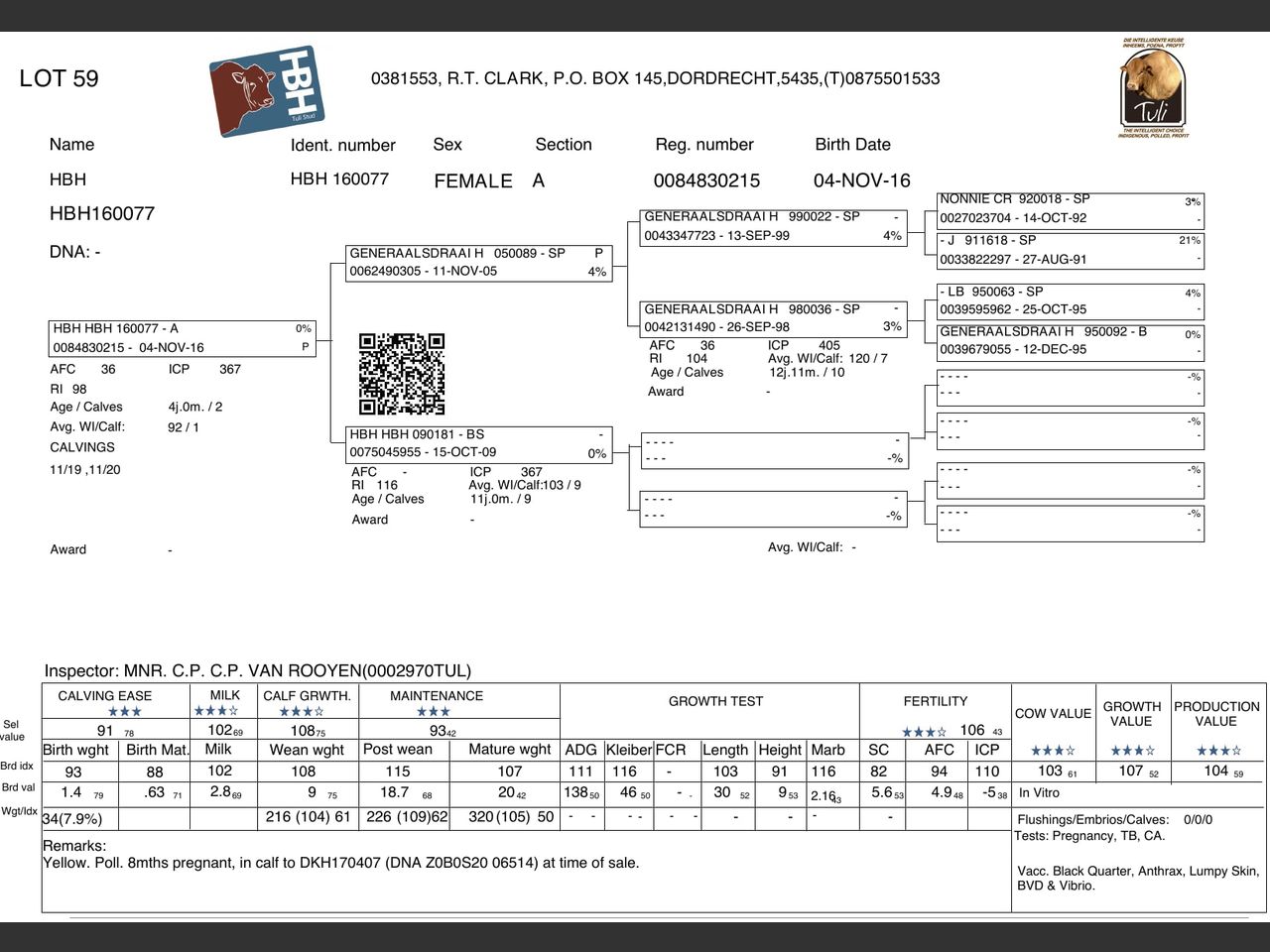The height and width of the screenshot is (952, 1270).
Task: Click the Maintenance star rating
Action: [434, 711]
